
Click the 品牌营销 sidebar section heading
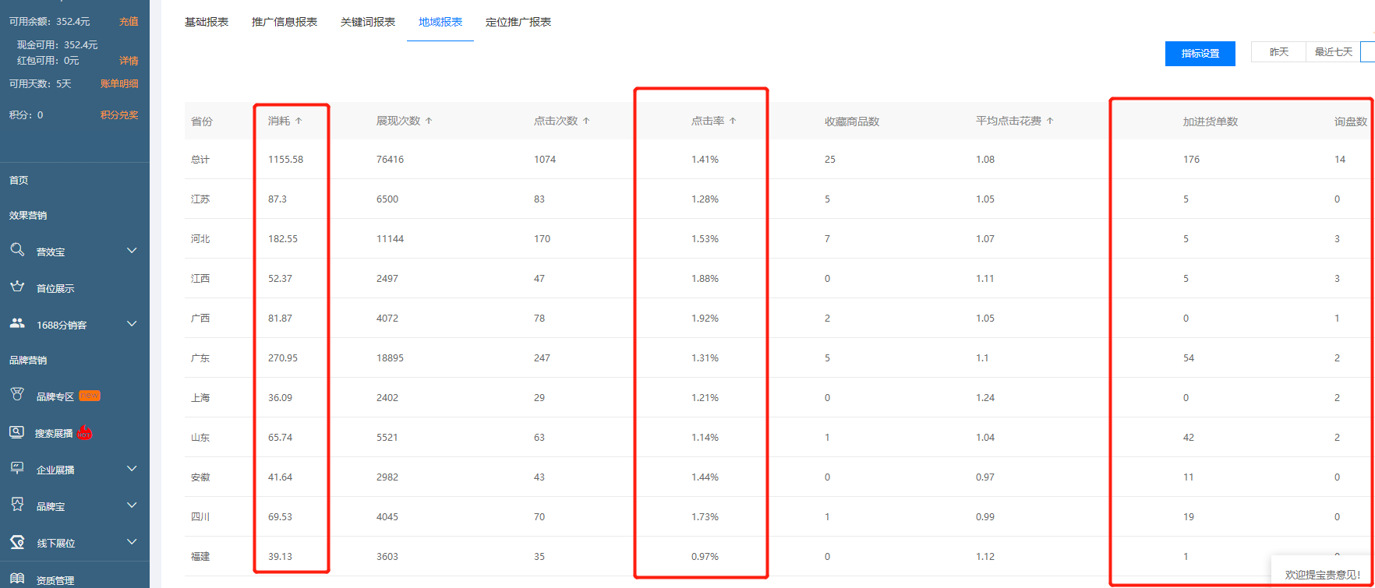pyautogui.click(x=28, y=360)
